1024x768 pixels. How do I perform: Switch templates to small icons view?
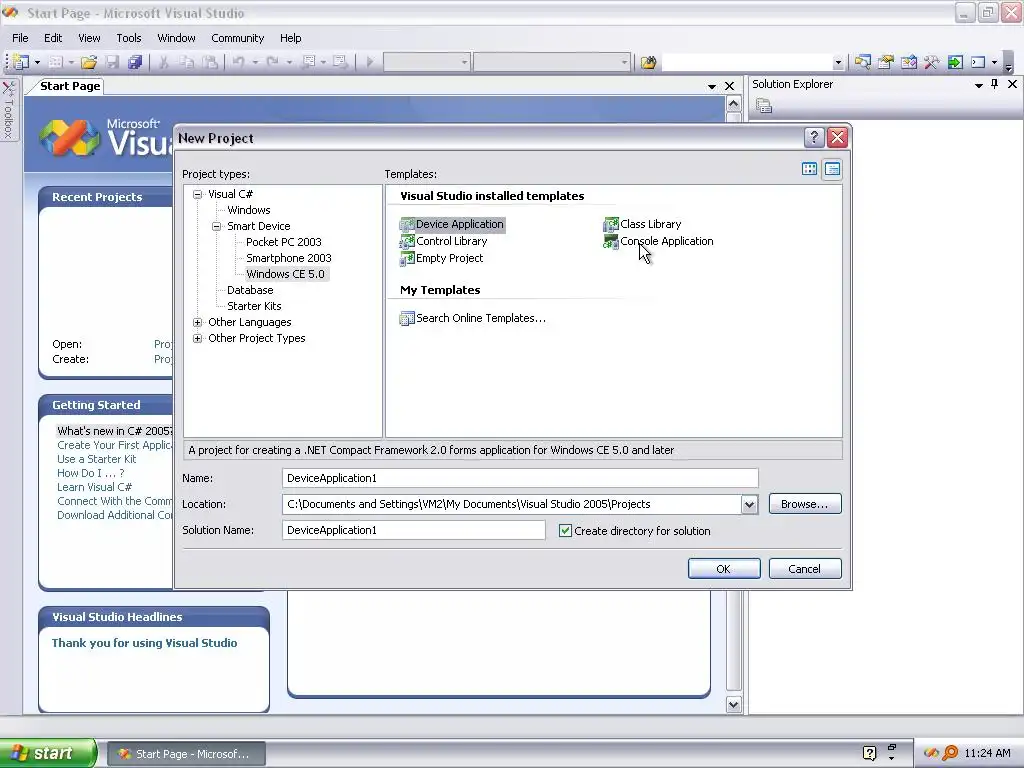pos(832,169)
